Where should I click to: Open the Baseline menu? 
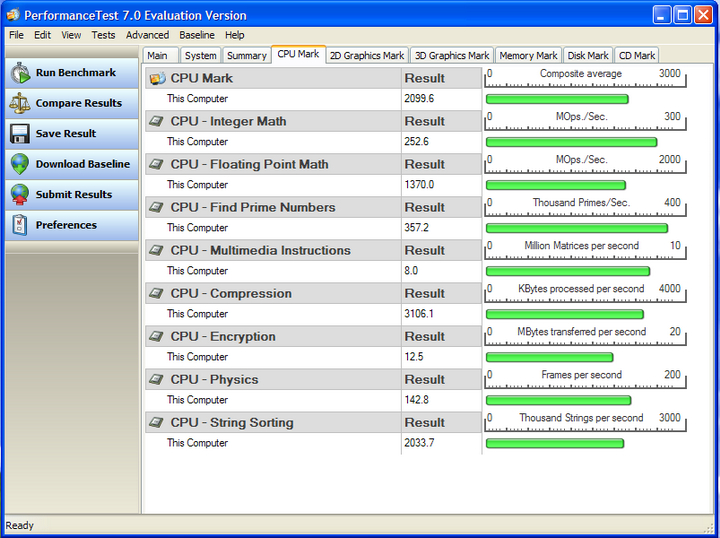[x=197, y=35]
